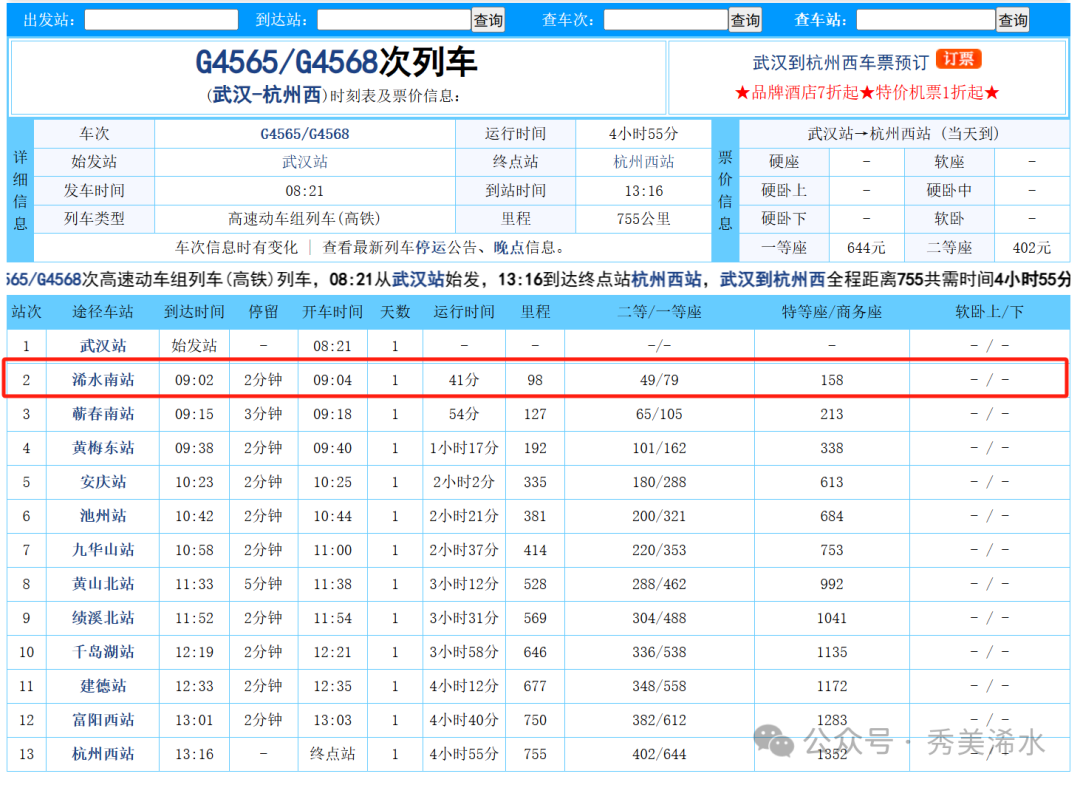This screenshot has height=785, width=1080.
Task: Open the 品牌酒店7折起 promotion link
Action: (x=804, y=92)
